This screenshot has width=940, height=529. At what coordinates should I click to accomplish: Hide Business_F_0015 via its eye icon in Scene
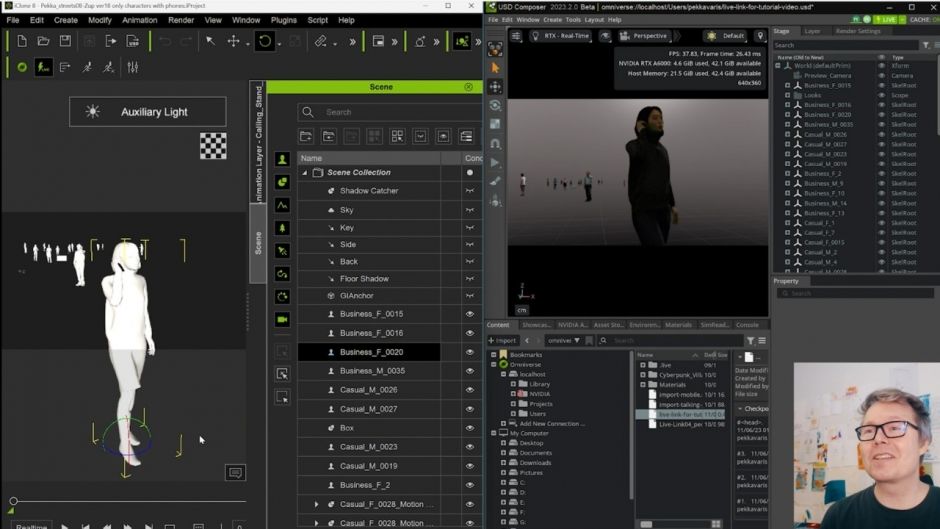tap(469, 314)
